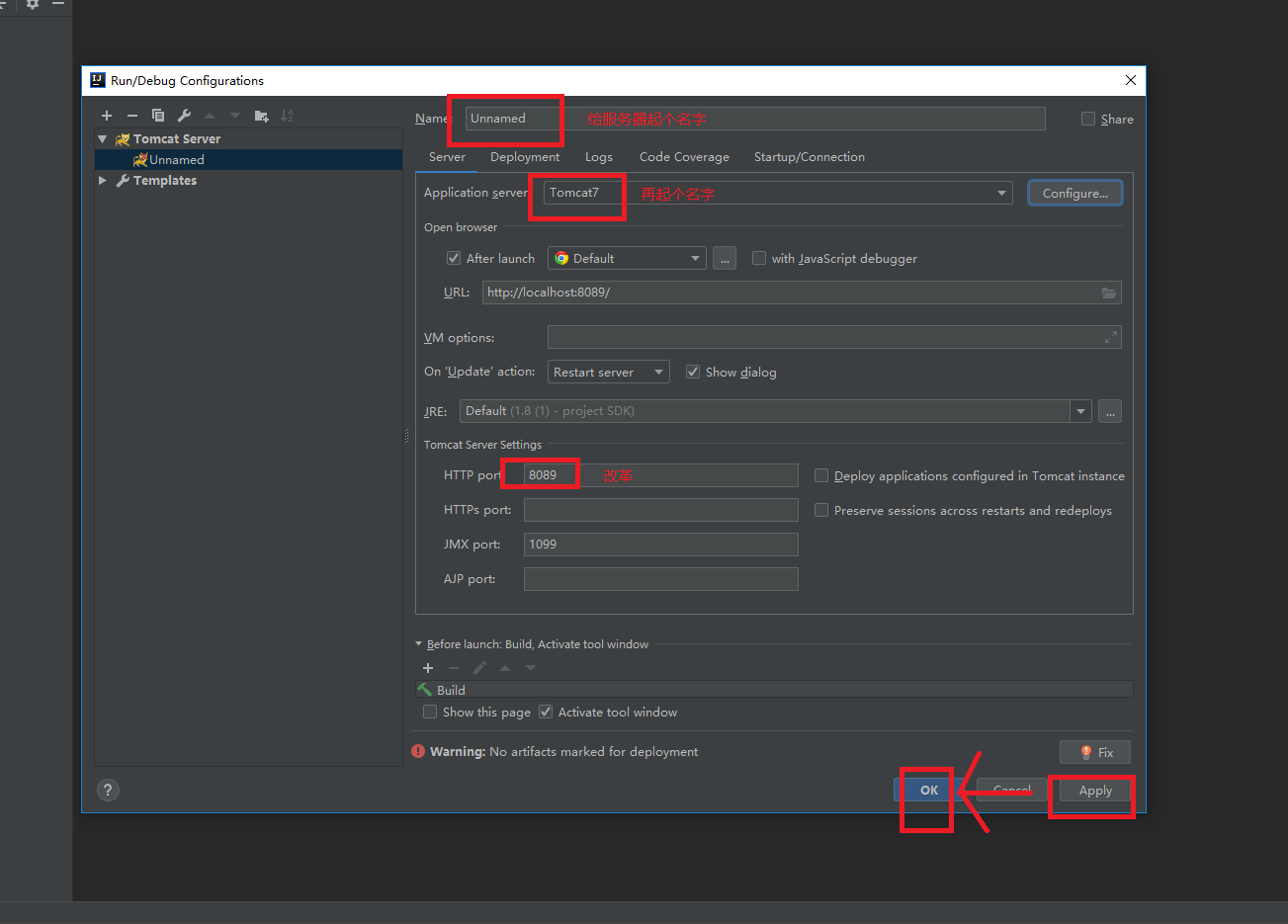Enable Deploy applications configured in Tomcat instance
Image resolution: width=1288 pixels, height=924 pixels.
tap(821, 475)
